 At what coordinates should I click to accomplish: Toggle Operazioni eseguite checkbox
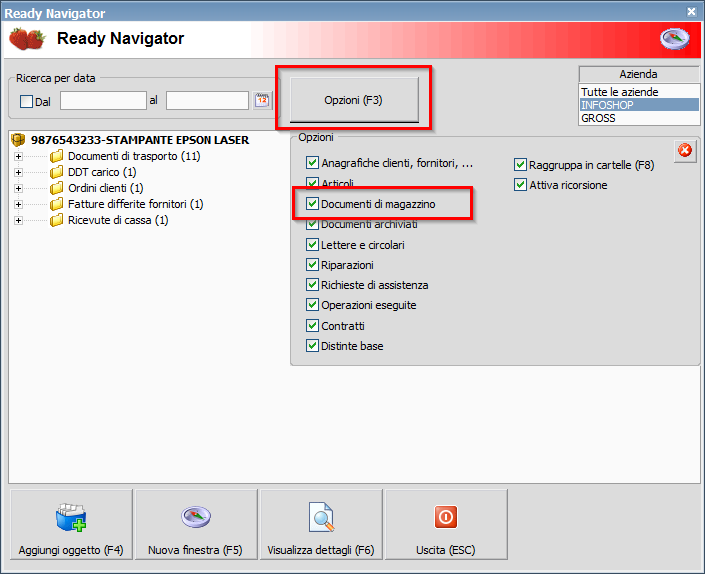[312, 305]
